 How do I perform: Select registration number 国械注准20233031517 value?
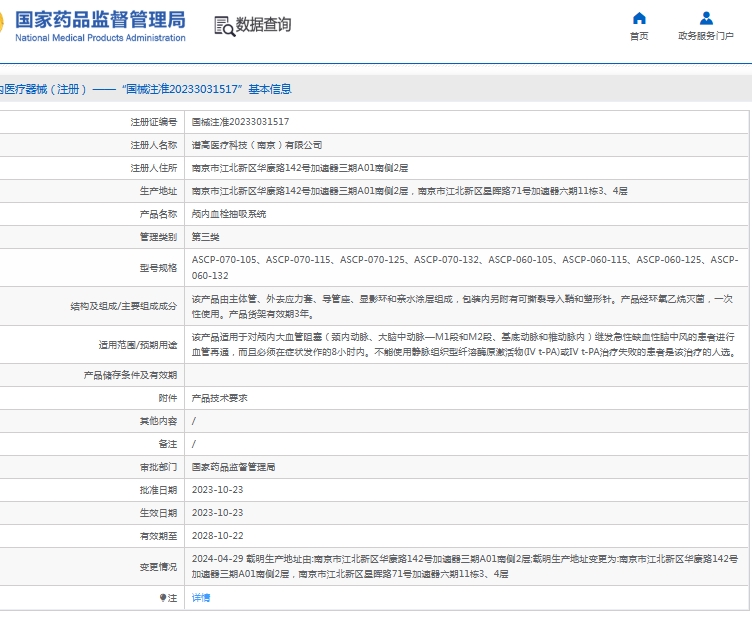(x=240, y=122)
